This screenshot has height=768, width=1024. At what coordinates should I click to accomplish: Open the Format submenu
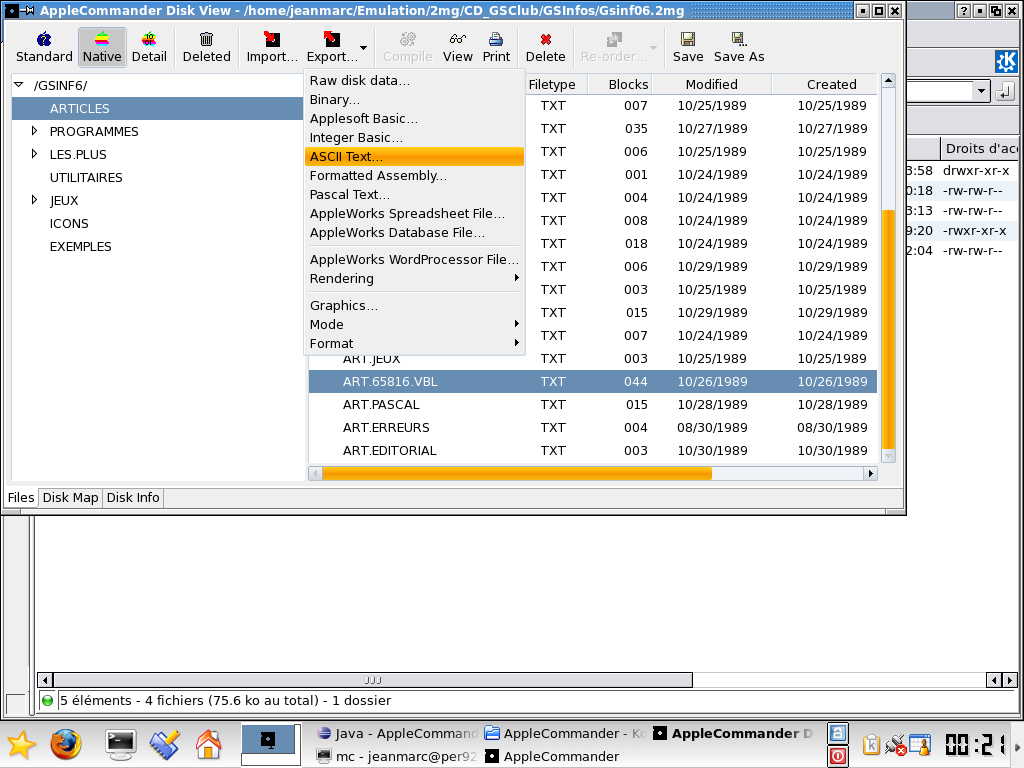[x=414, y=343]
